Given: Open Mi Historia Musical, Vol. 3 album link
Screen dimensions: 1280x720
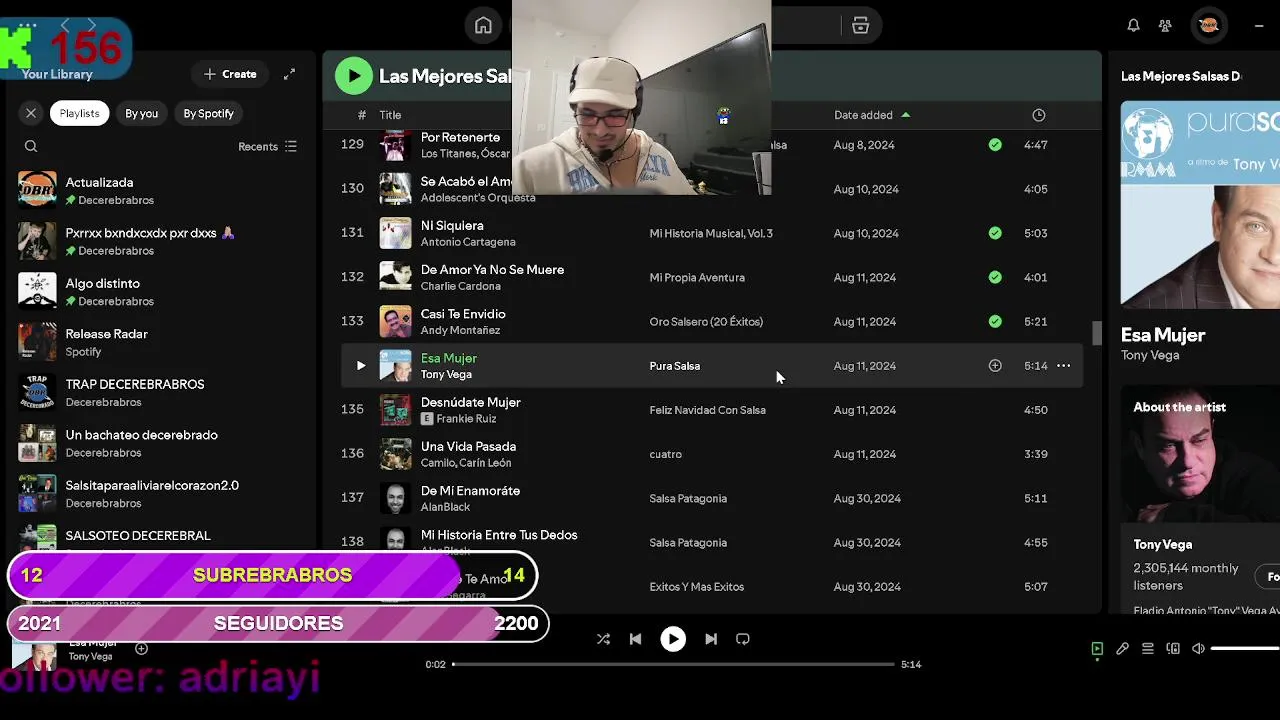Looking at the screenshot, I should click(711, 233).
